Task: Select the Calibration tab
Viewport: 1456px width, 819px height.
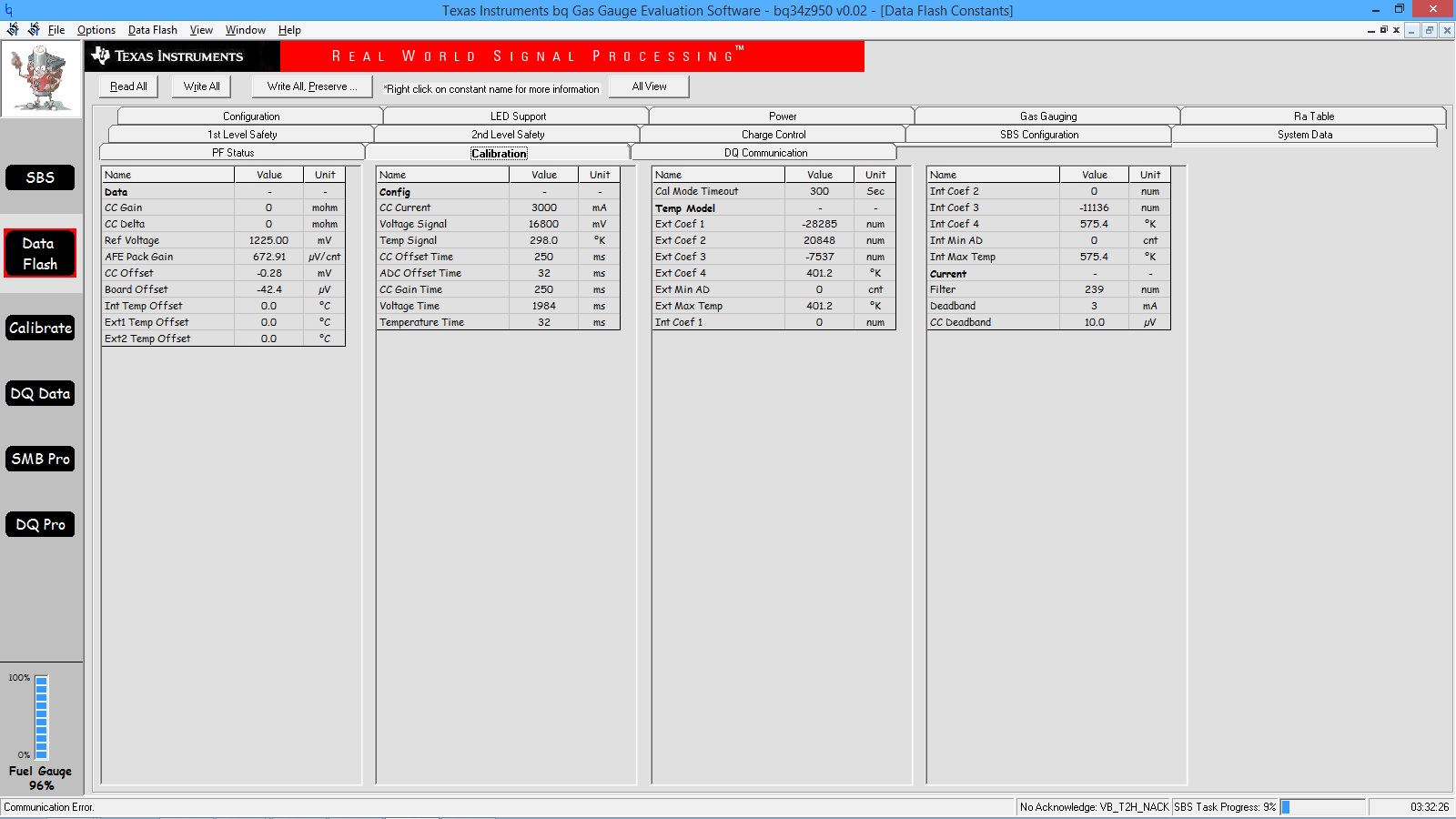Action: point(499,153)
